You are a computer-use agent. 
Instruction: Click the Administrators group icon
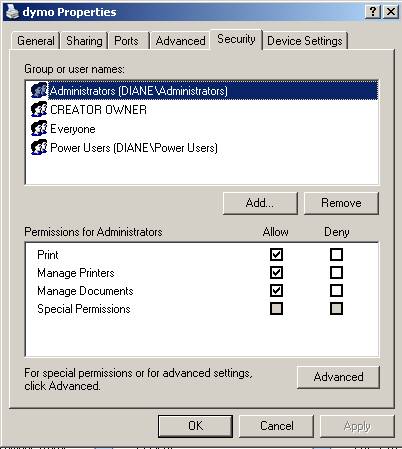(x=39, y=90)
